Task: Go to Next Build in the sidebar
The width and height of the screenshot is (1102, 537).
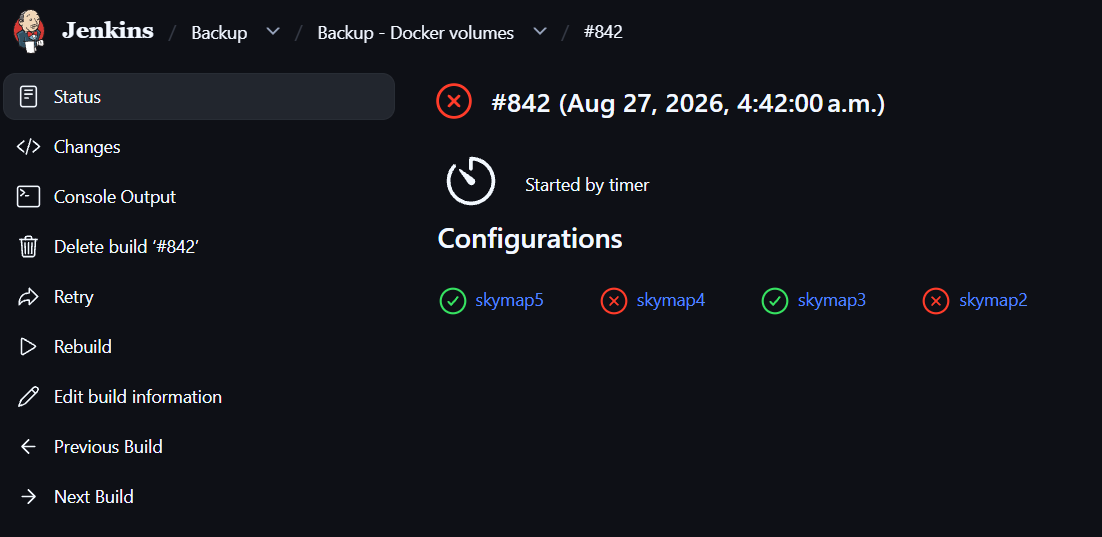Action: pyautogui.click(x=93, y=497)
